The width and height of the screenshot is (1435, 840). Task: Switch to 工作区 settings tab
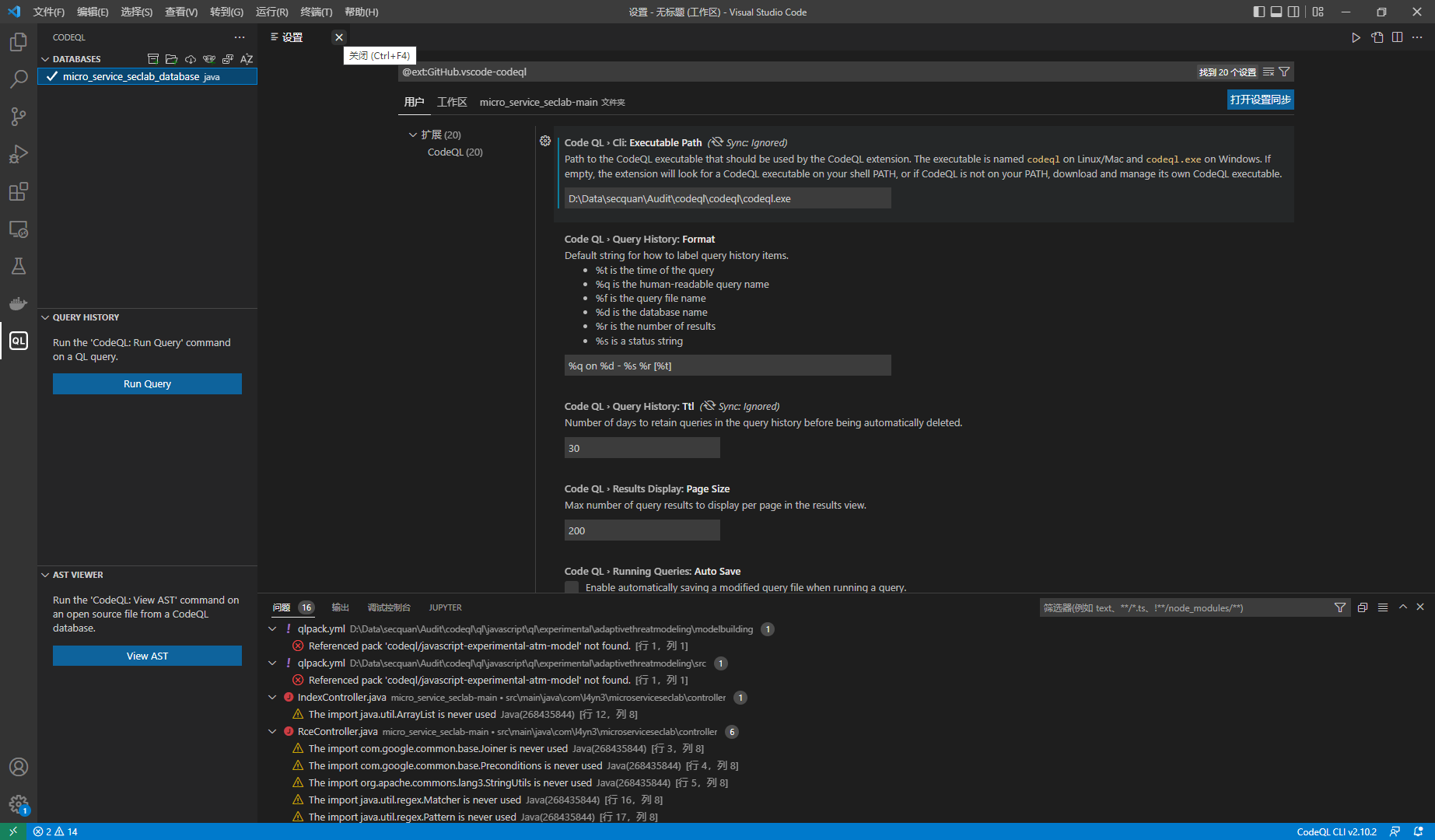pyautogui.click(x=452, y=102)
